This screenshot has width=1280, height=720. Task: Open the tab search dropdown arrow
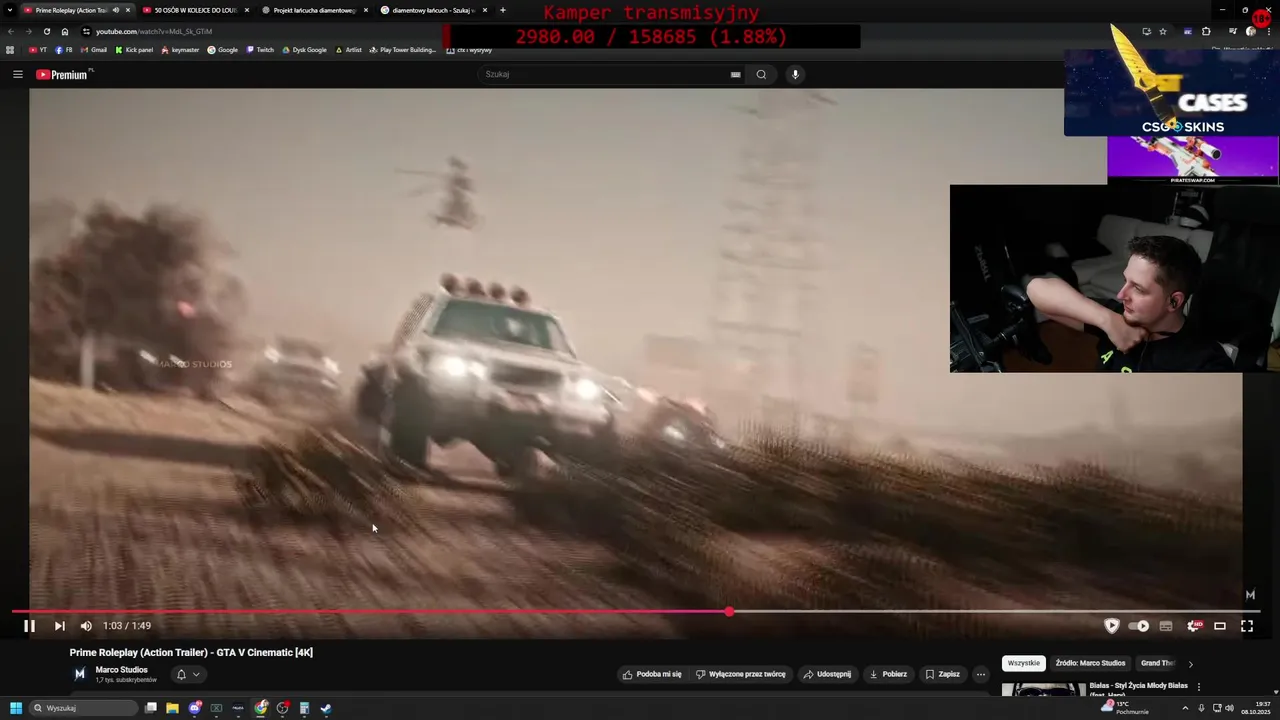10,10
